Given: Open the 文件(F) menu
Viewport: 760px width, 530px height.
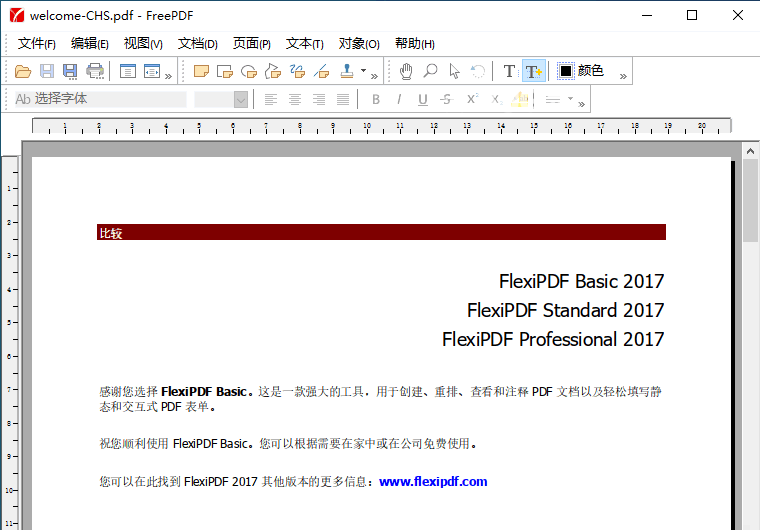Looking at the screenshot, I should pyautogui.click(x=37, y=44).
